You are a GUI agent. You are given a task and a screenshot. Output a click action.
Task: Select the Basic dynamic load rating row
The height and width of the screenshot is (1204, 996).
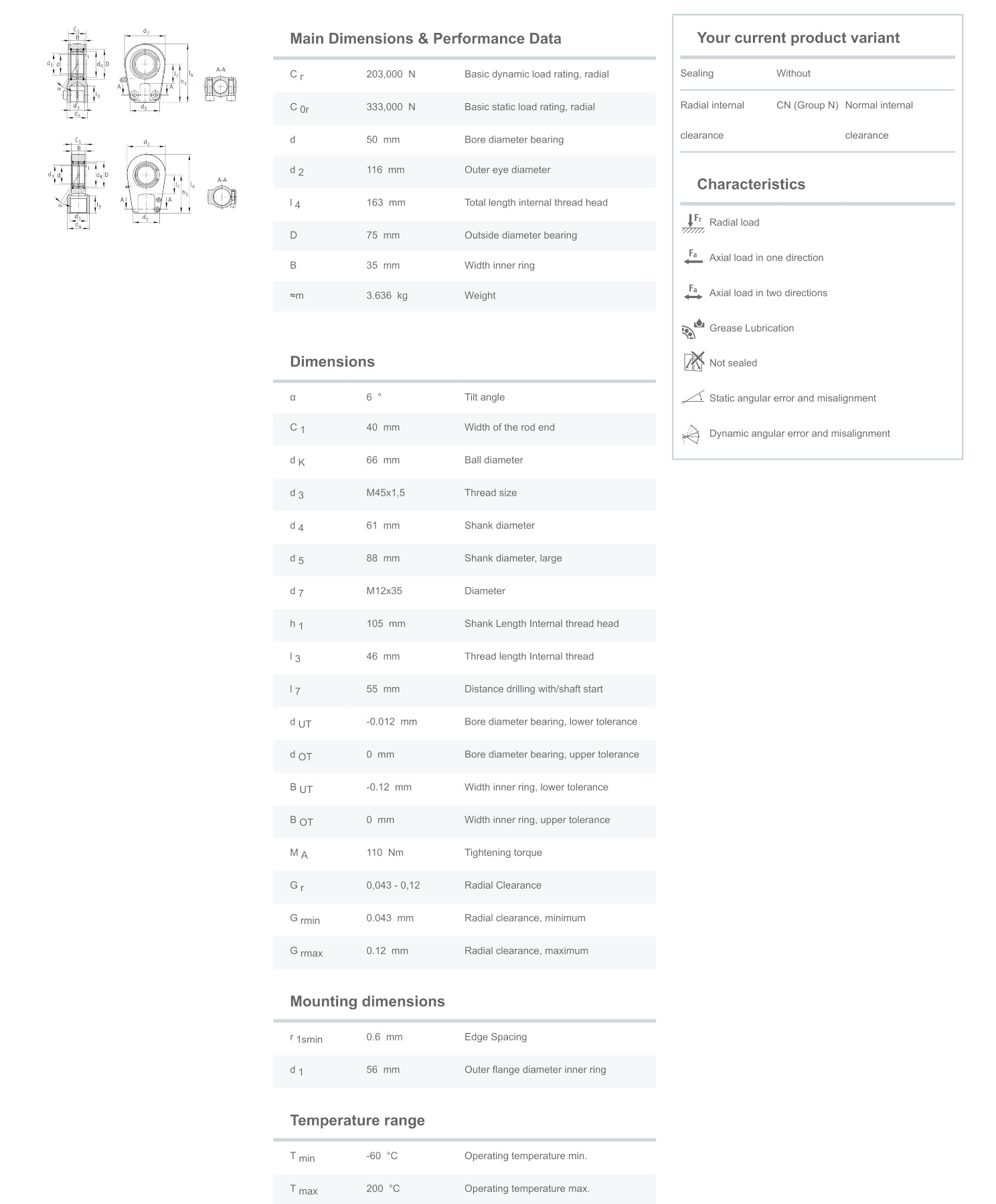464,75
